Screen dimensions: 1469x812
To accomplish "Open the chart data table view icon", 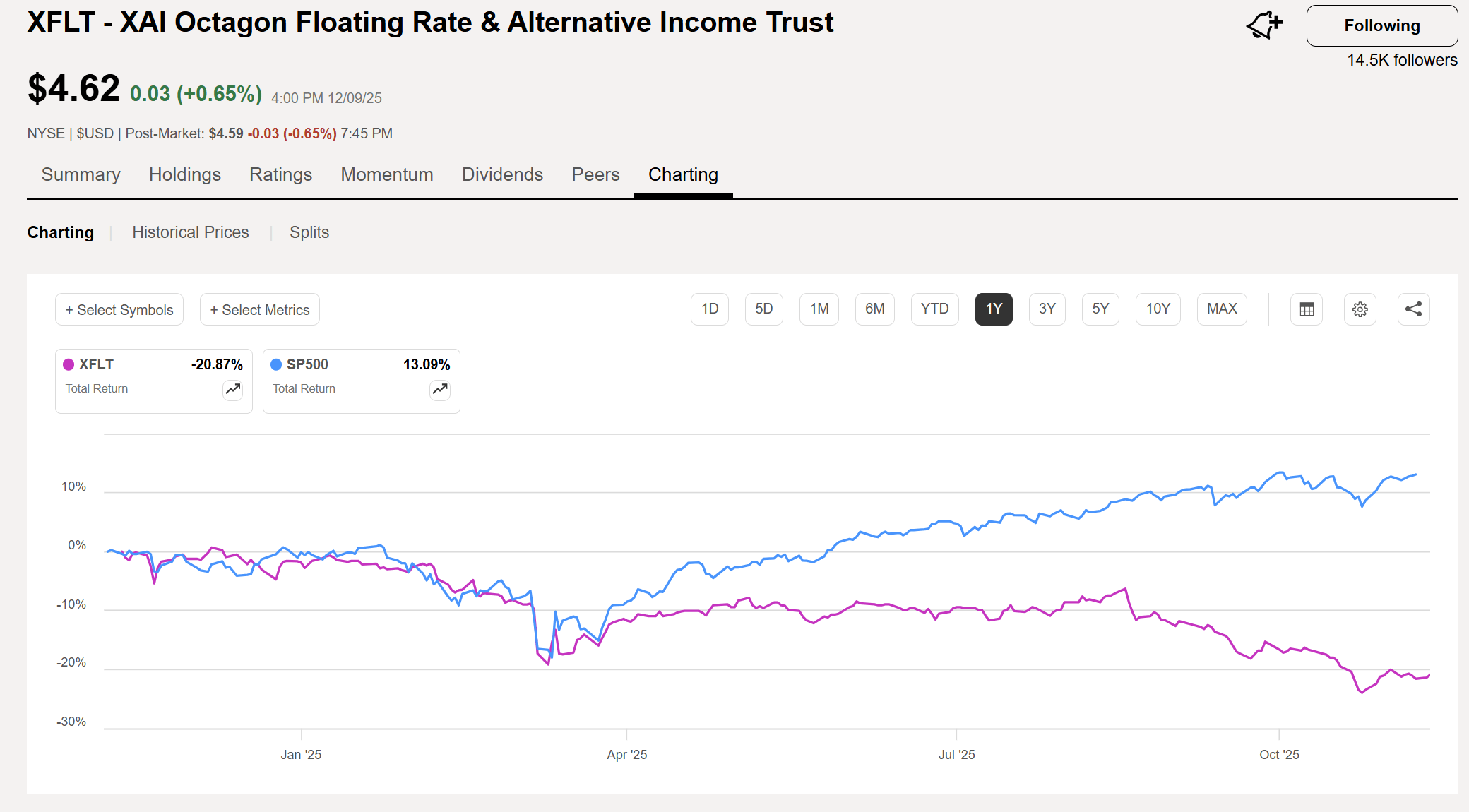I will pos(1306,309).
